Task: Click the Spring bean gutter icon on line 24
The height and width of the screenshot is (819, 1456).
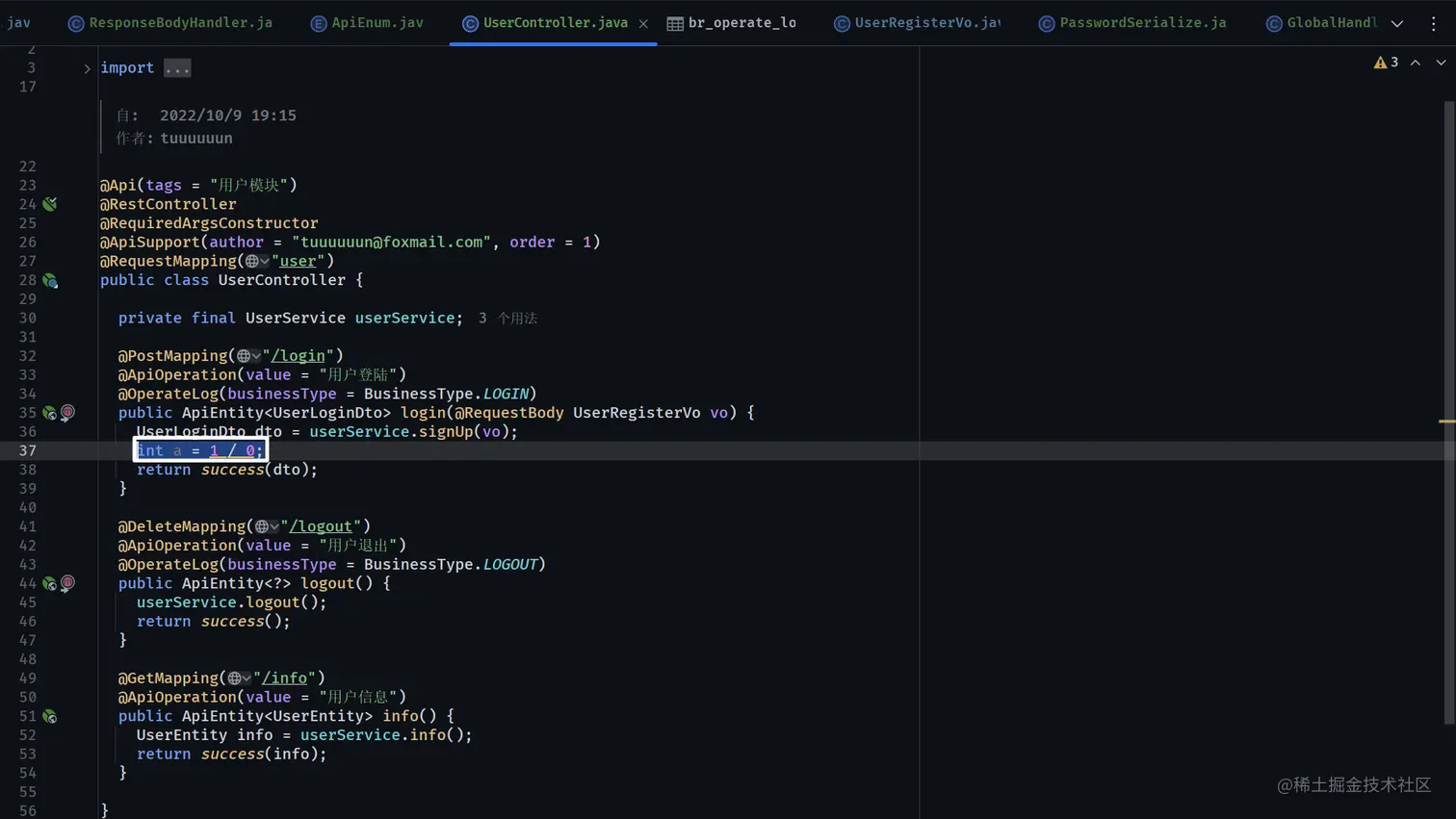Action: pos(50,204)
